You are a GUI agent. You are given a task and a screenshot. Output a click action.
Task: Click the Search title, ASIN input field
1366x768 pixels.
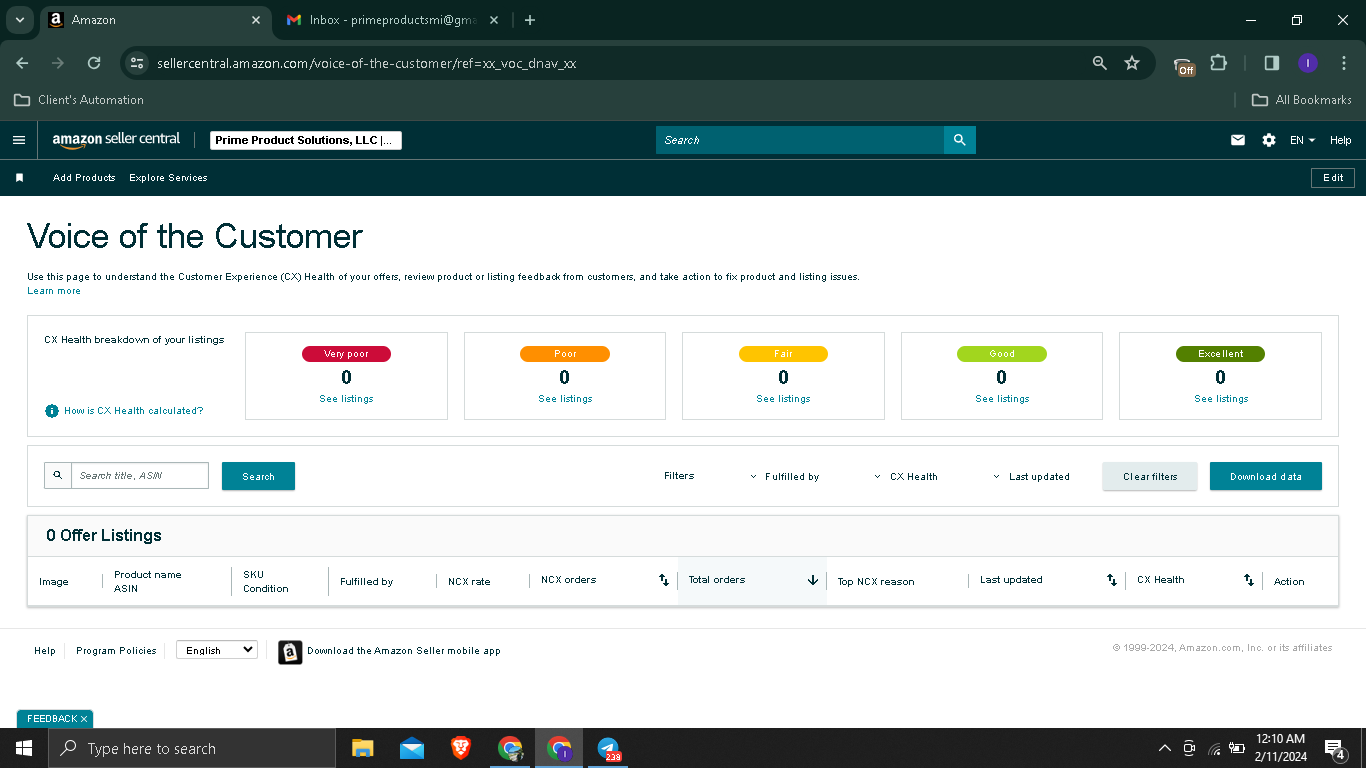[x=140, y=475]
